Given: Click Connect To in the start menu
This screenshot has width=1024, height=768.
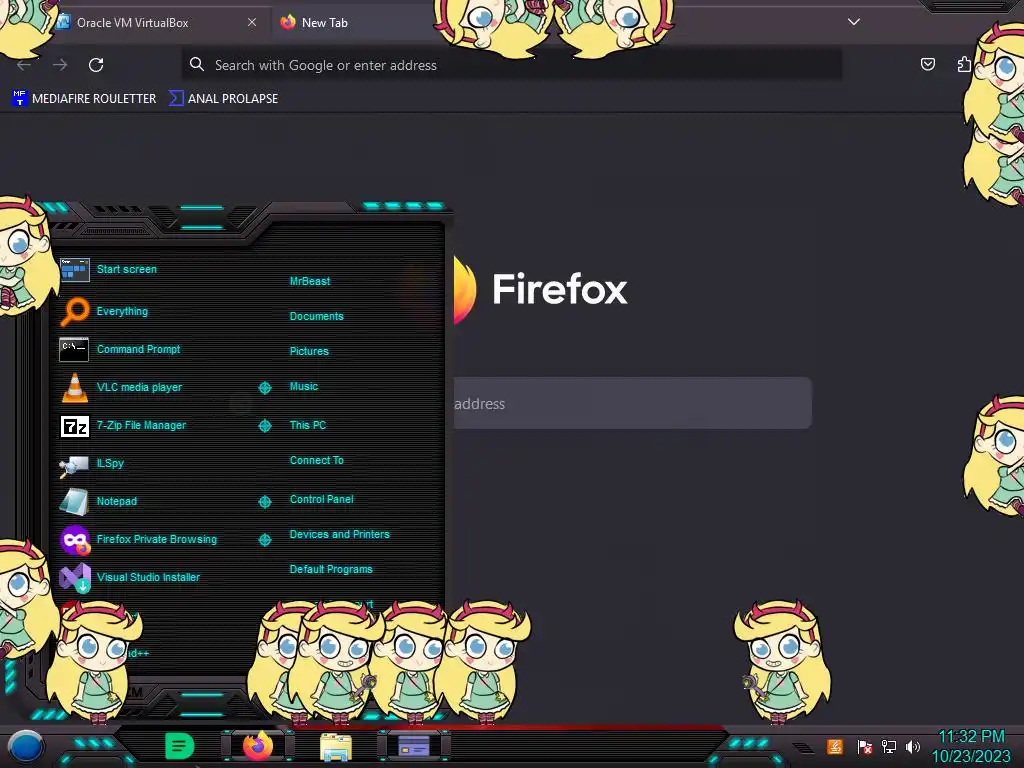Looking at the screenshot, I should tap(317, 460).
